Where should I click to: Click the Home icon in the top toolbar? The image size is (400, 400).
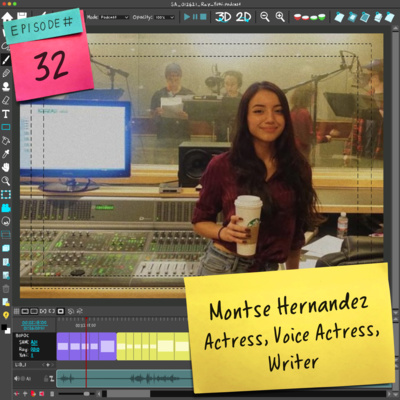coord(7,17)
